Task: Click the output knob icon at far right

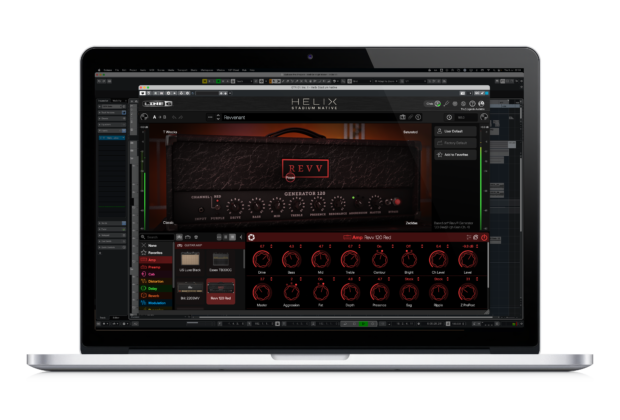Action: (484, 117)
